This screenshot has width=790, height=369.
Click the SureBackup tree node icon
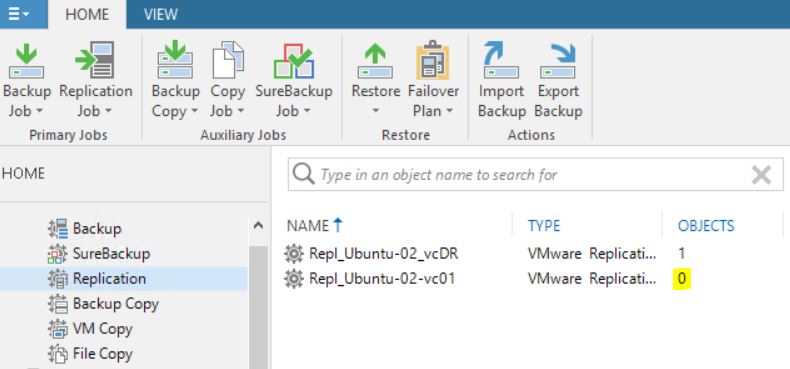pyautogui.click(x=57, y=254)
